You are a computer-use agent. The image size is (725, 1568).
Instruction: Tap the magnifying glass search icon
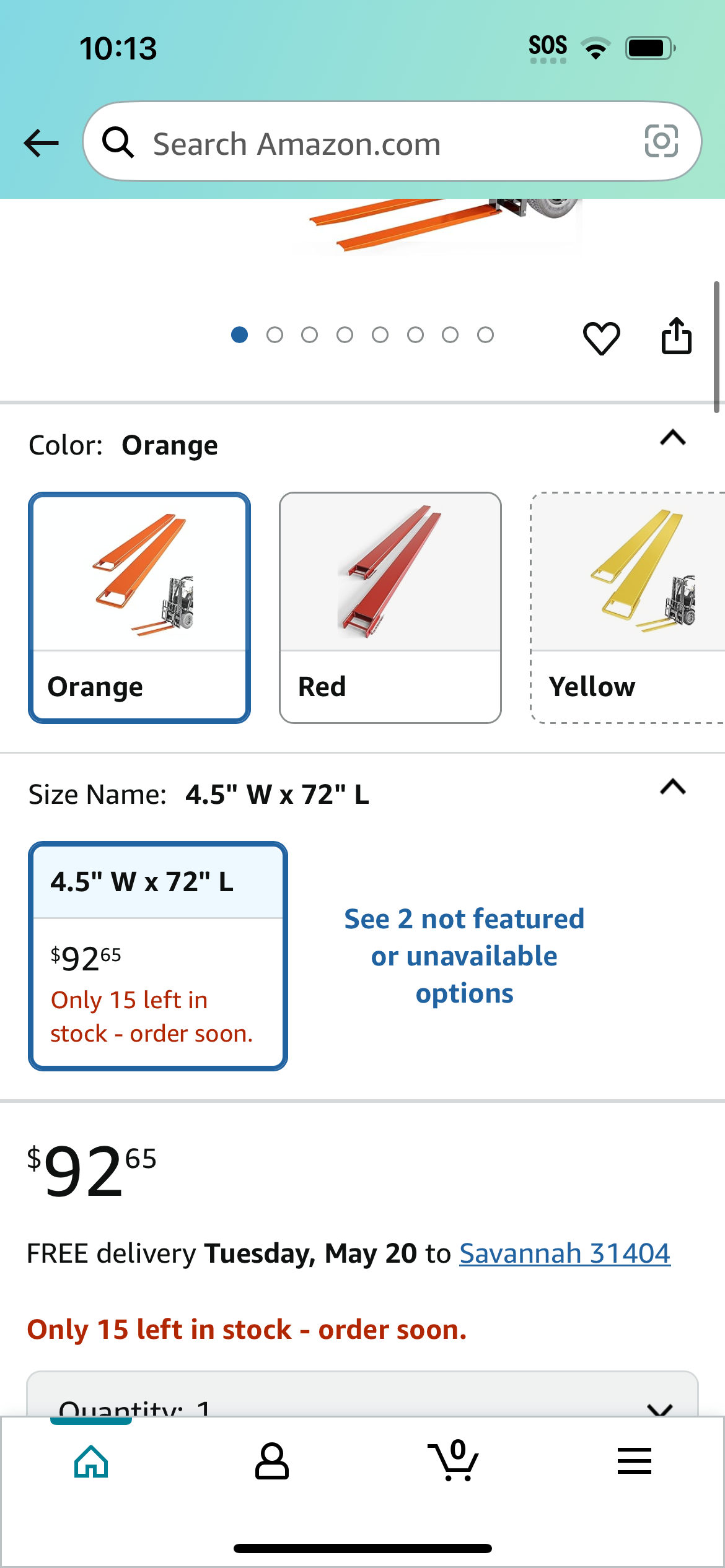click(x=118, y=142)
